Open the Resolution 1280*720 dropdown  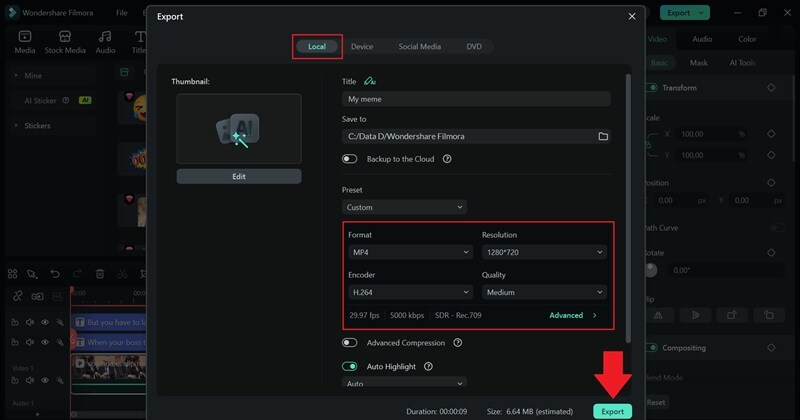click(x=544, y=252)
